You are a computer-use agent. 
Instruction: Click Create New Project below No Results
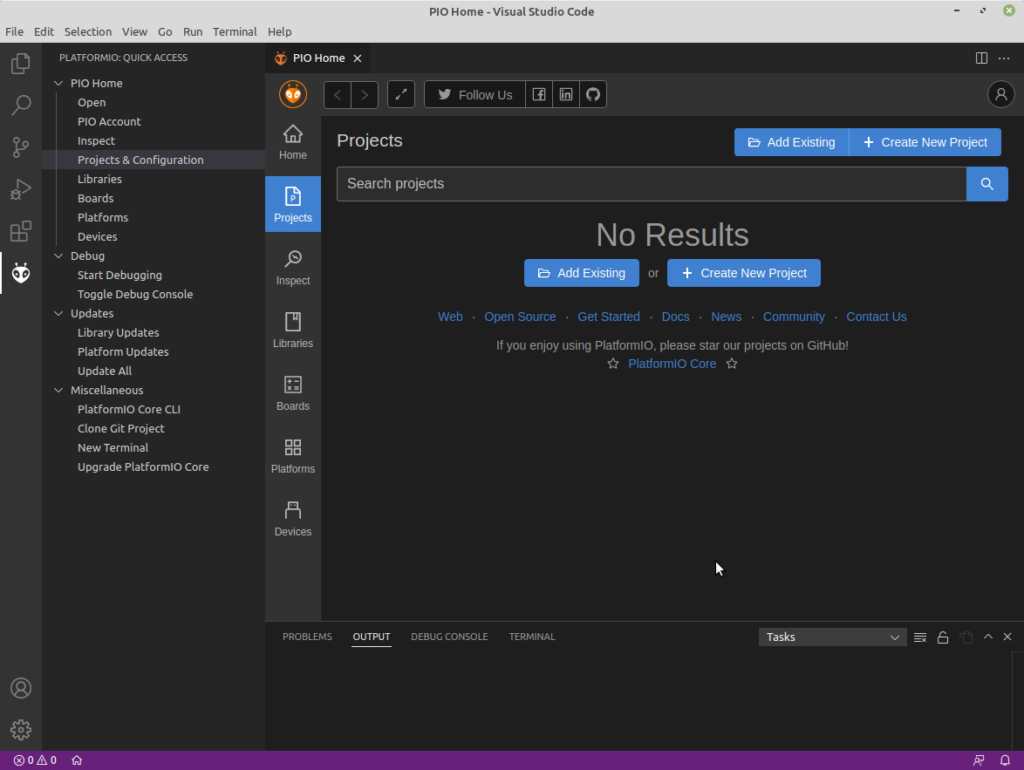[744, 273]
